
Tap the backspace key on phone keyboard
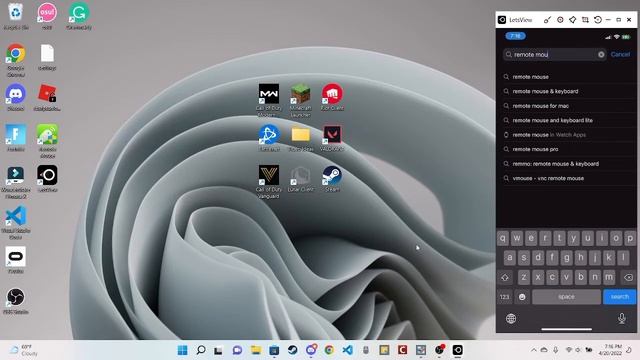pyautogui.click(x=628, y=278)
